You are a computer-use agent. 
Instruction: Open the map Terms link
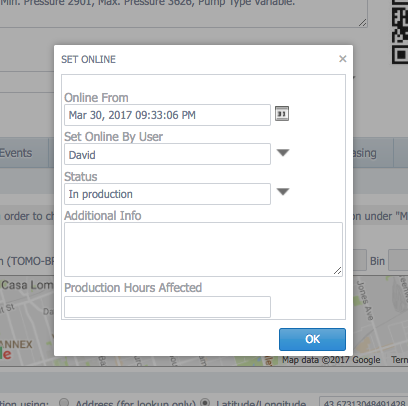[399, 360]
